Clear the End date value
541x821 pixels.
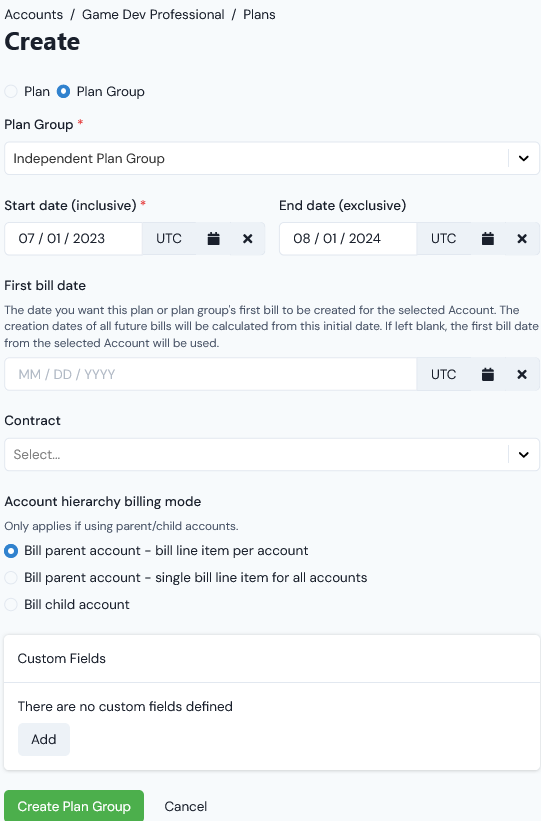point(522,239)
